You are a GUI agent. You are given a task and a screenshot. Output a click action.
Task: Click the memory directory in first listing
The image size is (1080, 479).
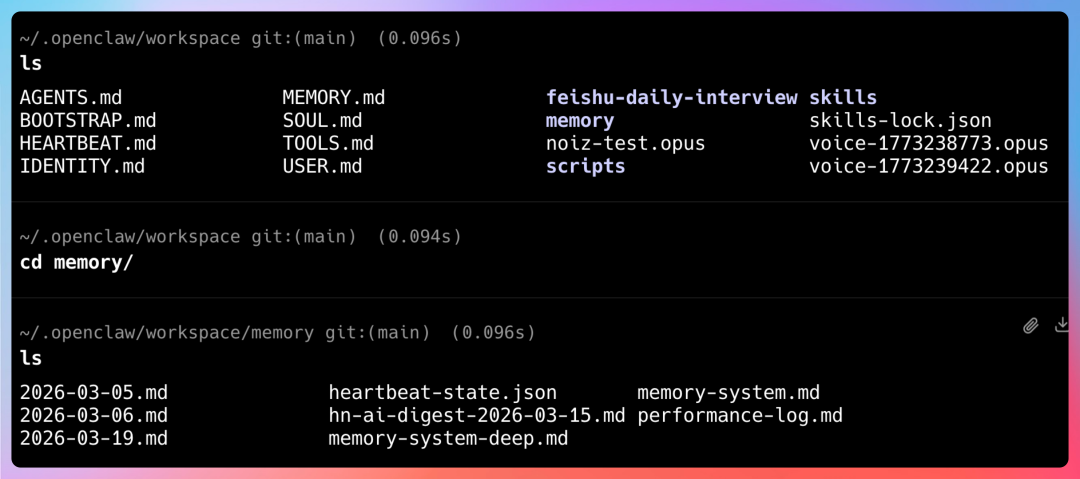tap(579, 121)
